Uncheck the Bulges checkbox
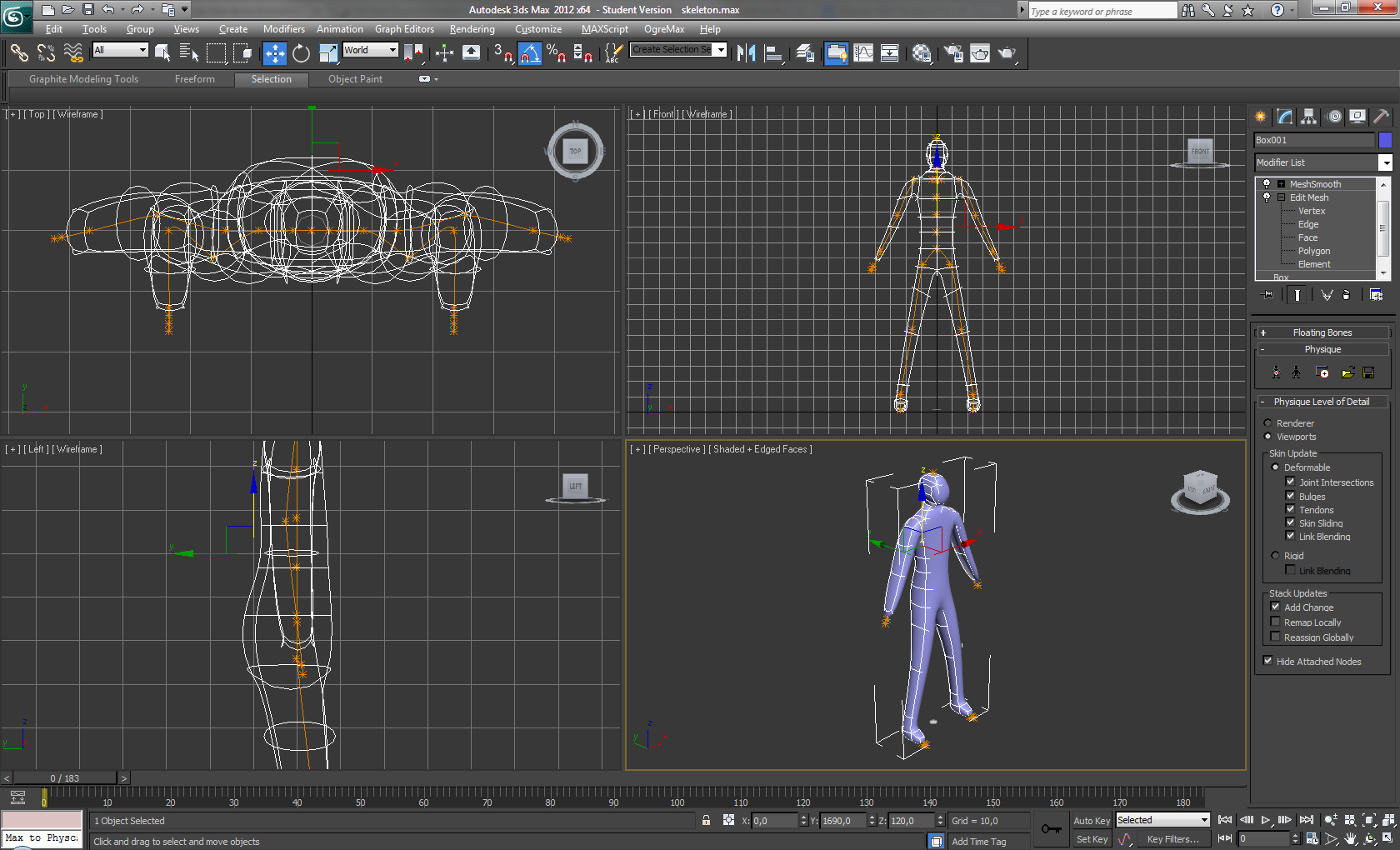1400x850 pixels. (1290, 495)
